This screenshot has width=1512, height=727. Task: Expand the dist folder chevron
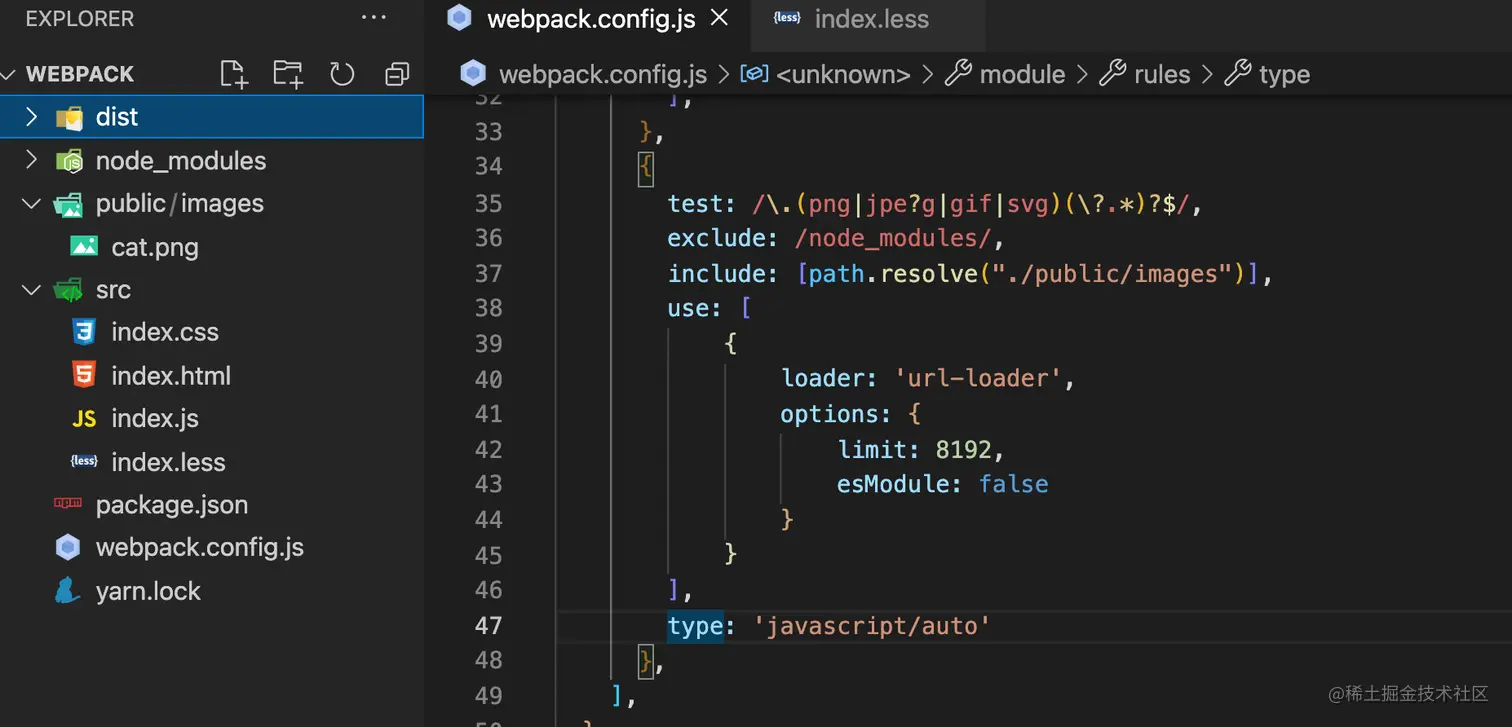(x=31, y=118)
